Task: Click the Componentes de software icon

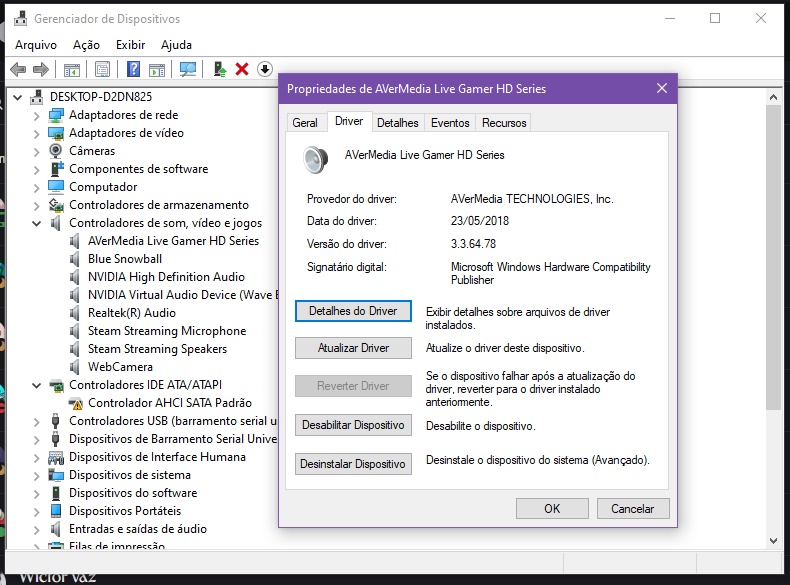Action: click(56, 169)
